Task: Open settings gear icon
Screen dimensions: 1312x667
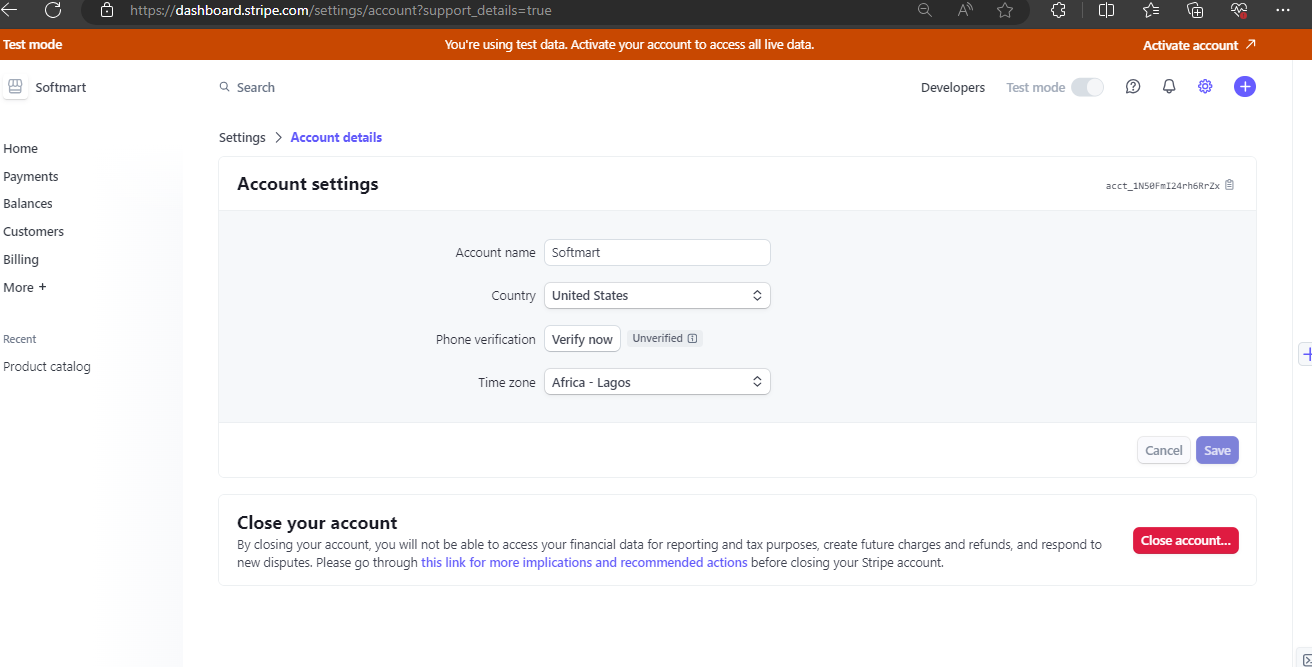Action: point(1205,87)
